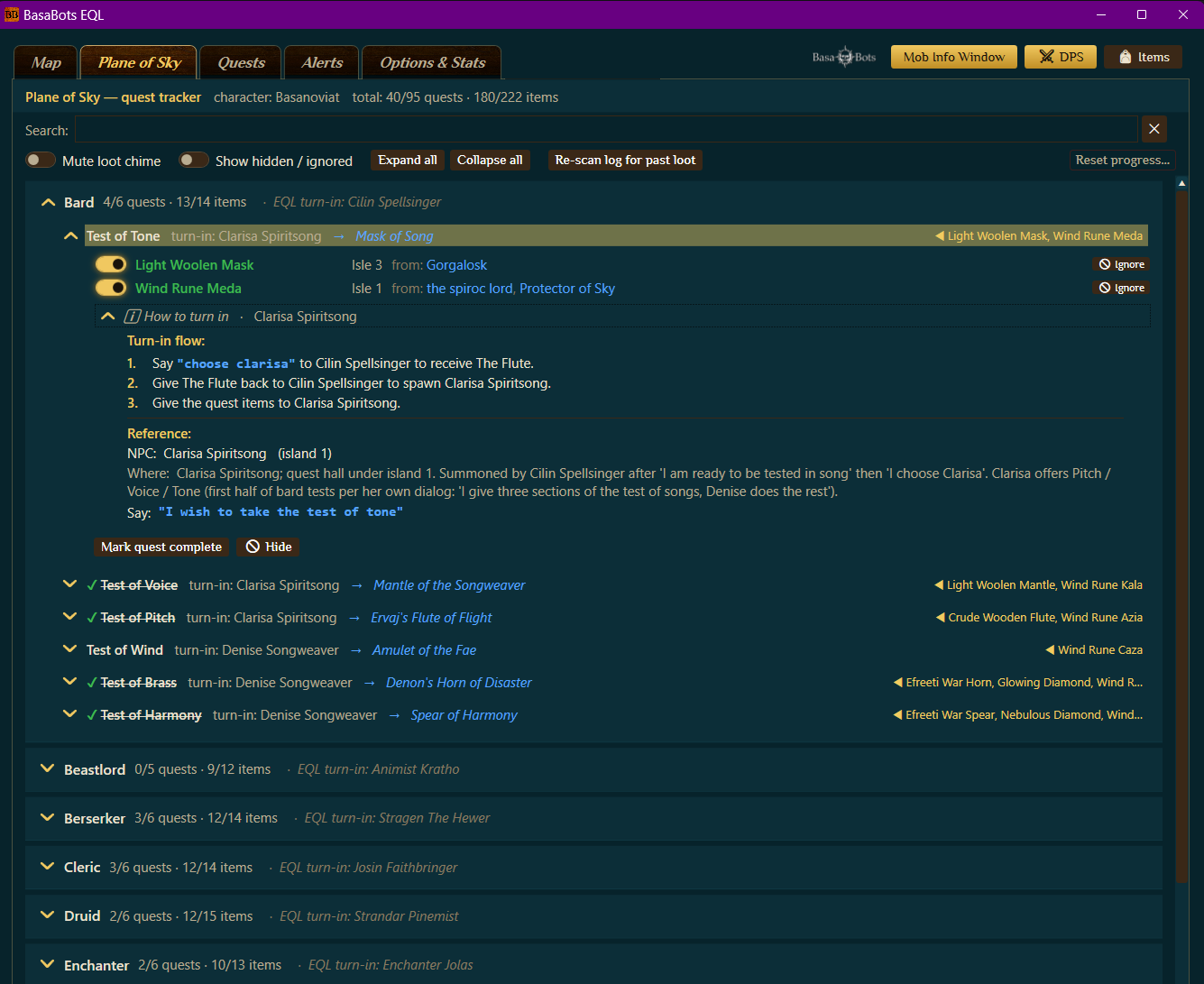This screenshot has height=984, width=1204.
Task: Hide the Test of Tone quest
Action: point(269,547)
